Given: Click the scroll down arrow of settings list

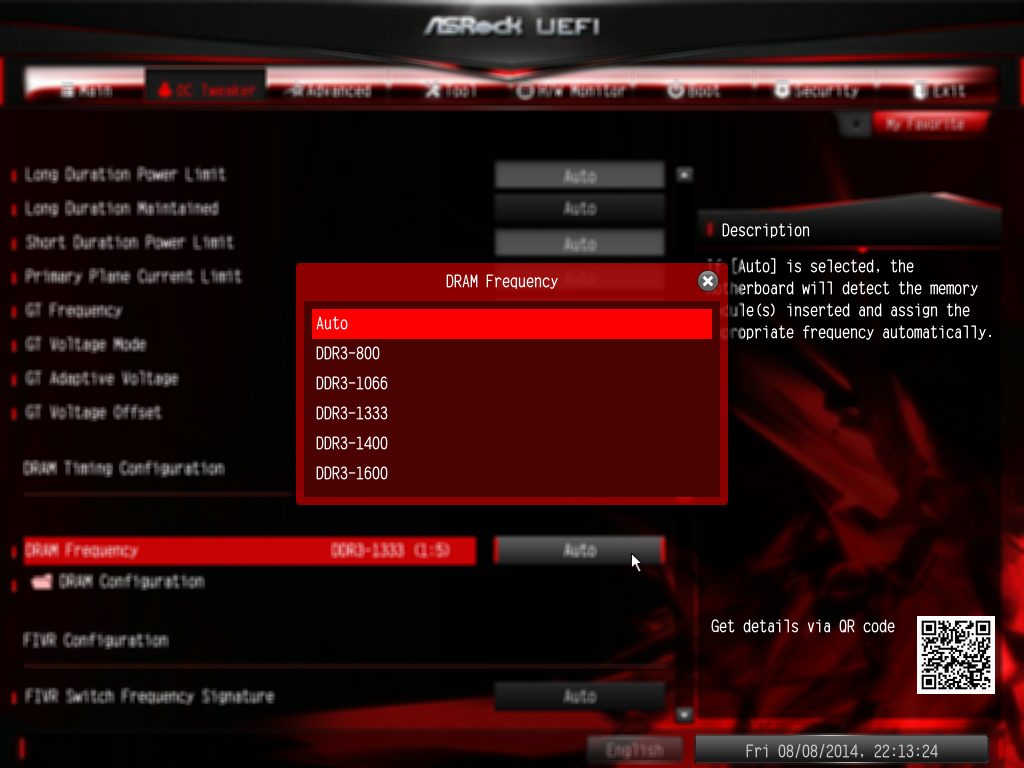Looking at the screenshot, I should (684, 714).
